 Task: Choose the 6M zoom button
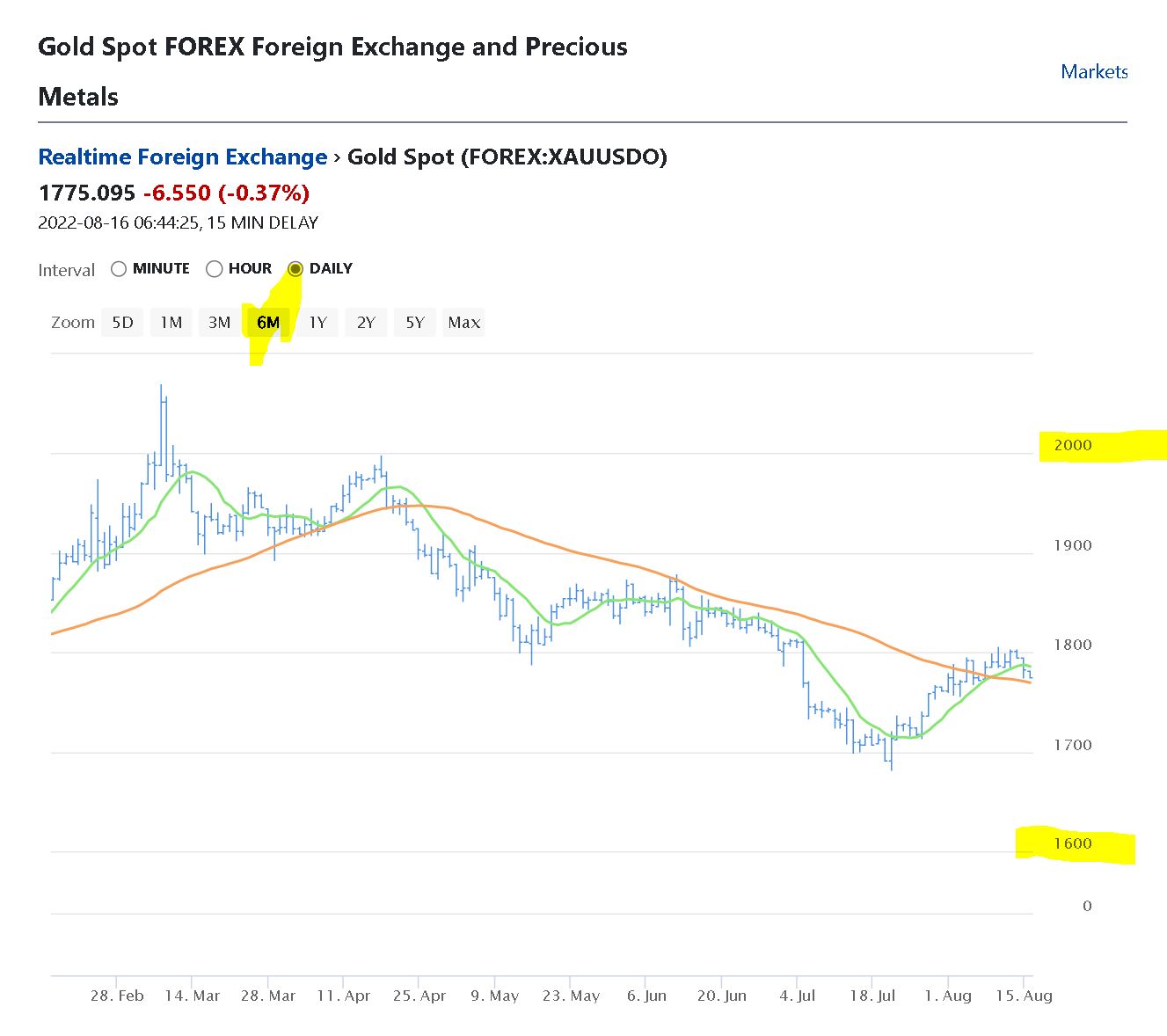click(268, 323)
